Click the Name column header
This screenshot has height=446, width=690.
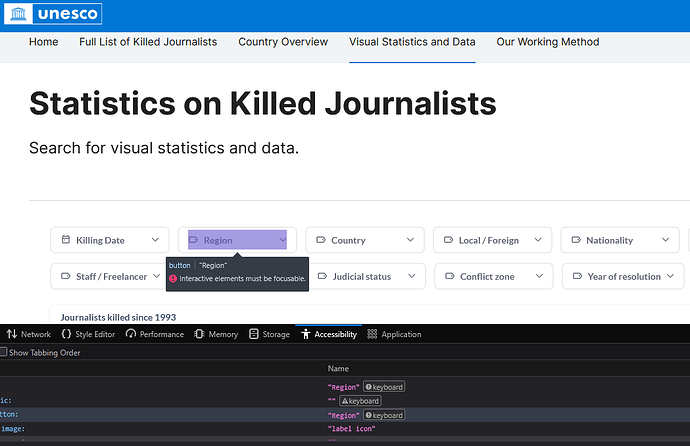338,369
